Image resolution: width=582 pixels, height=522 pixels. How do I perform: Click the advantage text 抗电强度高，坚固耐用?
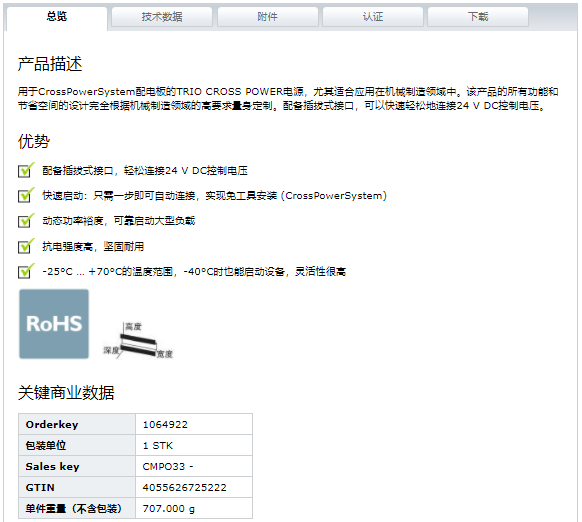click(x=93, y=246)
